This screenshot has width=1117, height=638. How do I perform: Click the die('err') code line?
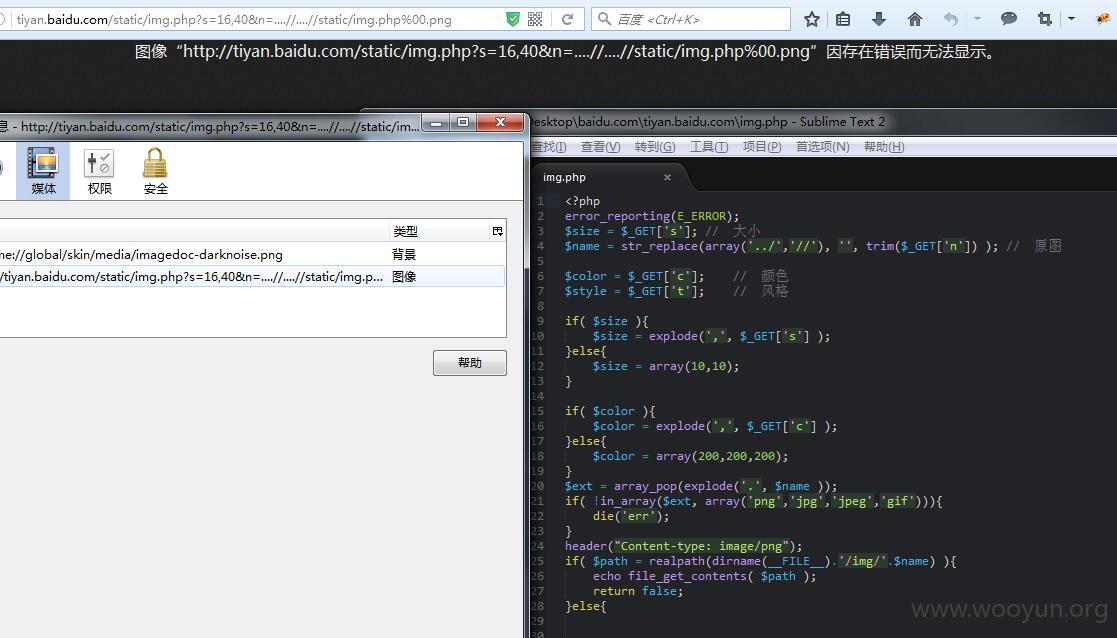(x=631, y=516)
